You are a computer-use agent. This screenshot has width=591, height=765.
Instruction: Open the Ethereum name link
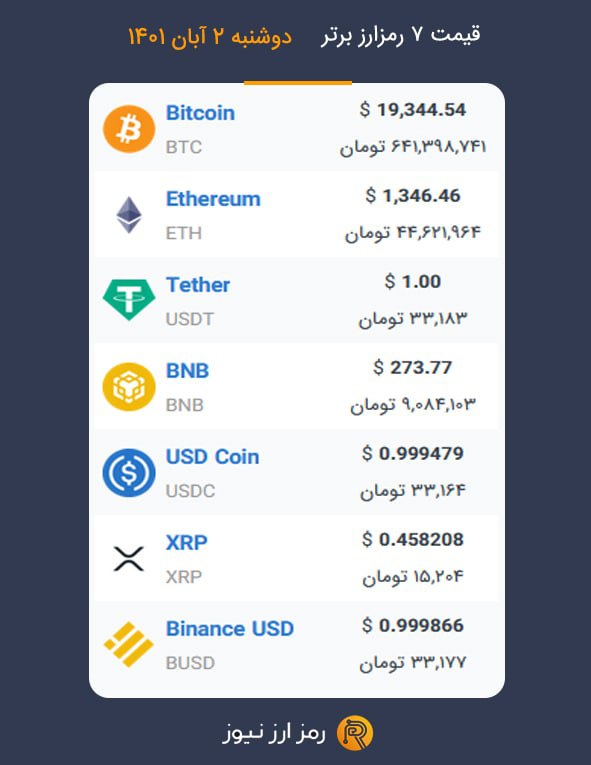(x=213, y=199)
